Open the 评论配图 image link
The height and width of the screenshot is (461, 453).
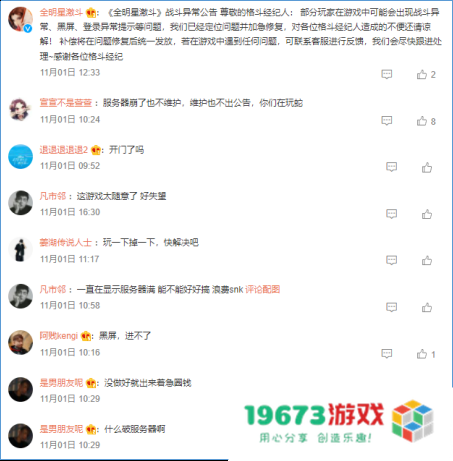[x=262, y=289]
